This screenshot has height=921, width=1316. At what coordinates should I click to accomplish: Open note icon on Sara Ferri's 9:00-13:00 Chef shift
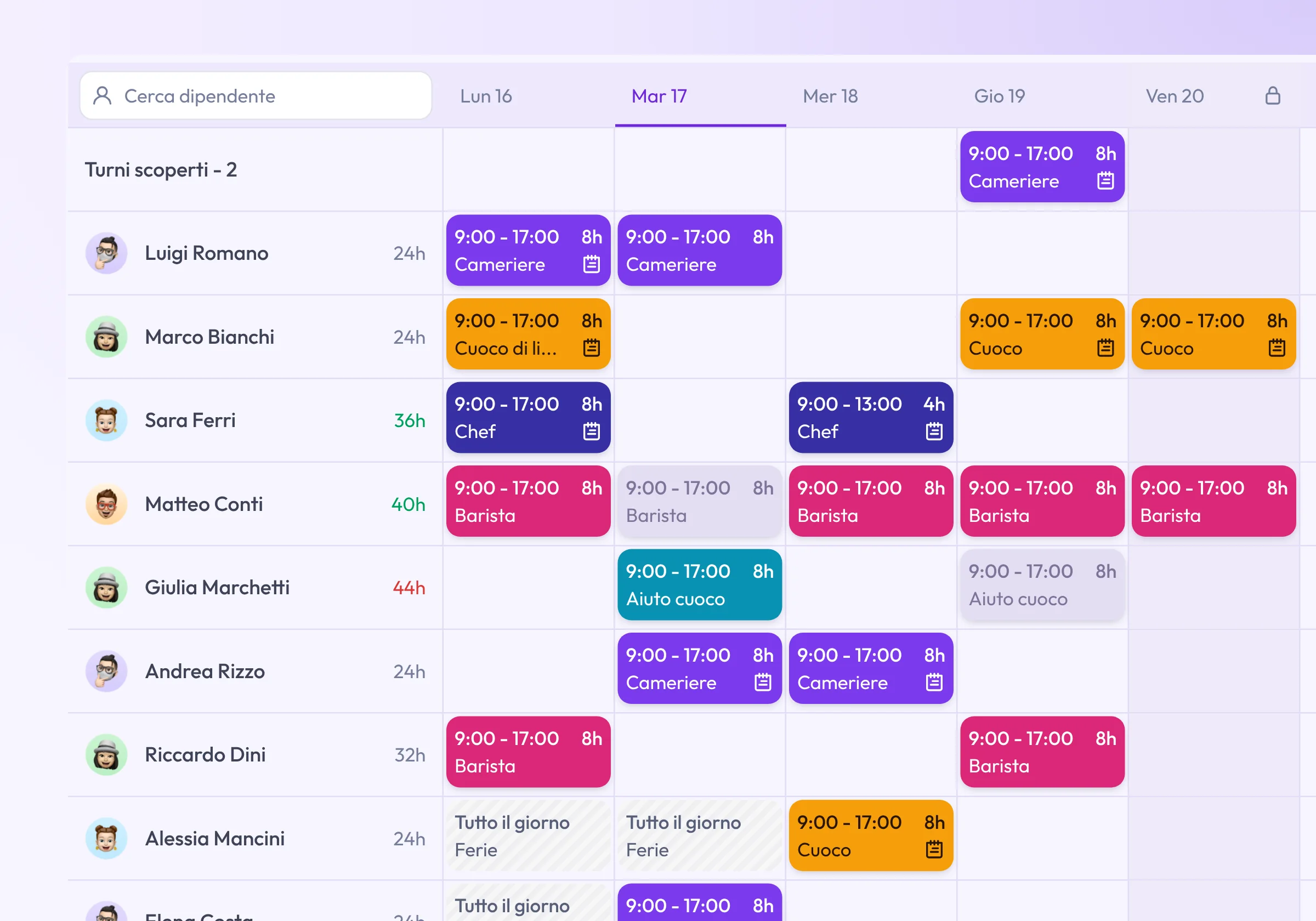tap(934, 431)
